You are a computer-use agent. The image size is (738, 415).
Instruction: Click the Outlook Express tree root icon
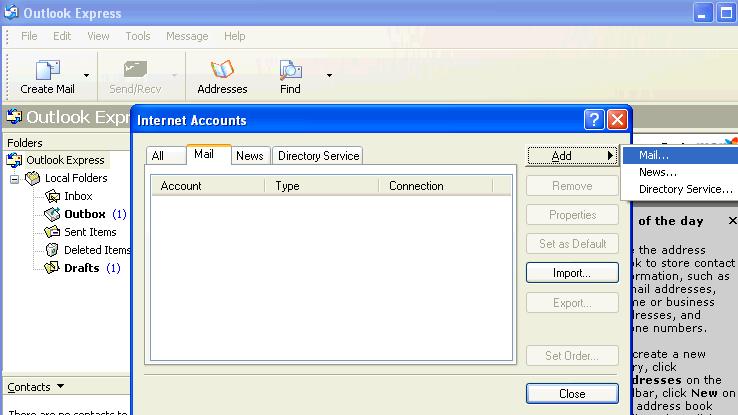pos(14,160)
